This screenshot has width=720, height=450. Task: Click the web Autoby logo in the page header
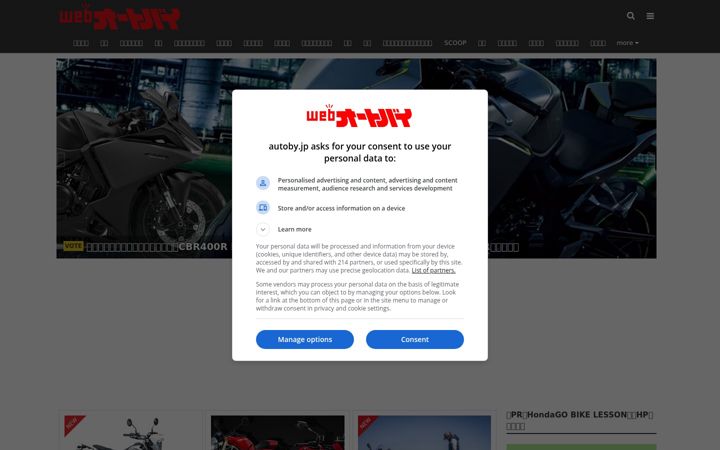120,17
